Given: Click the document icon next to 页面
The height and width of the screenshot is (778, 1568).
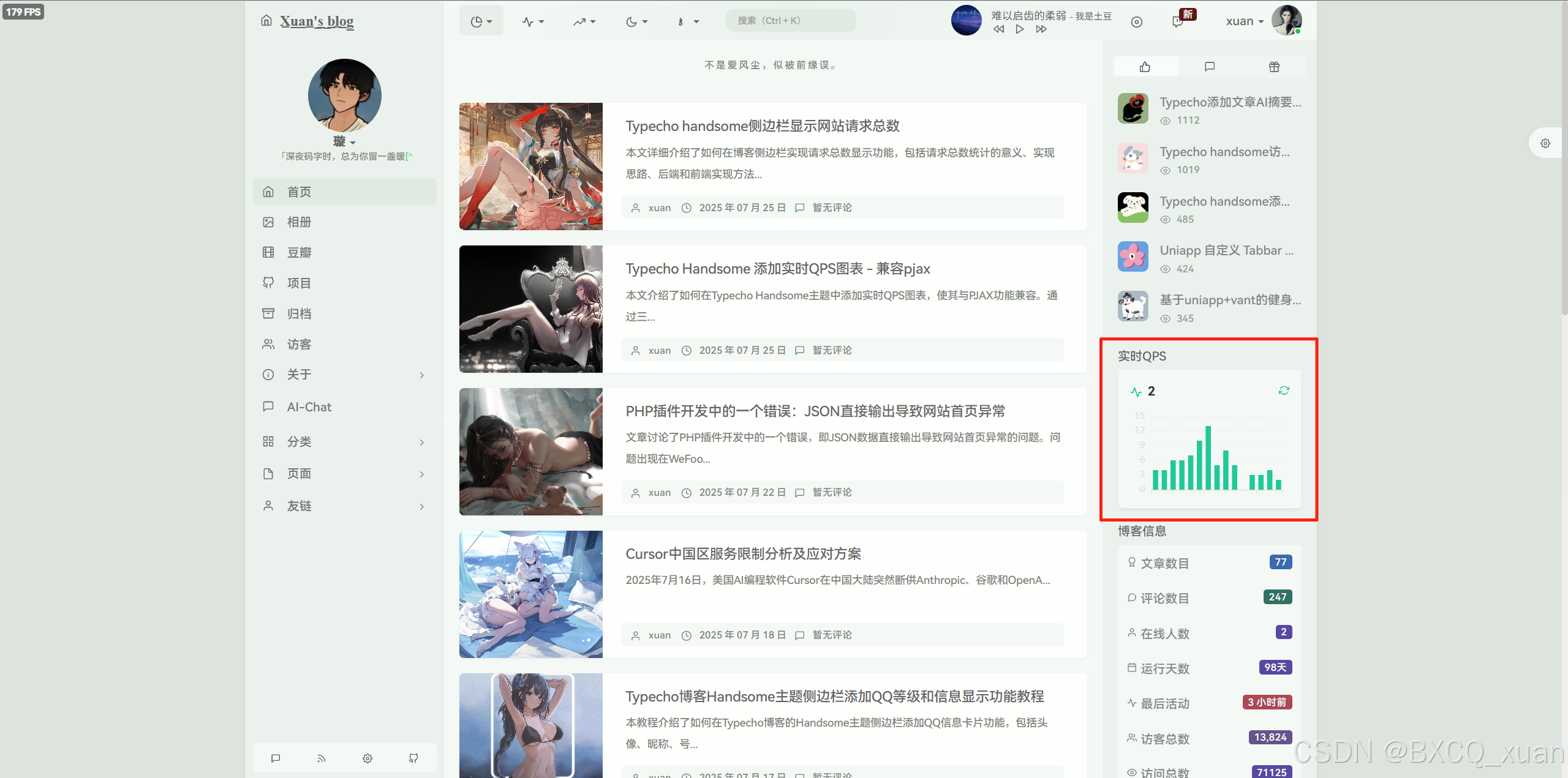Looking at the screenshot, I should [x=268, y=474].
